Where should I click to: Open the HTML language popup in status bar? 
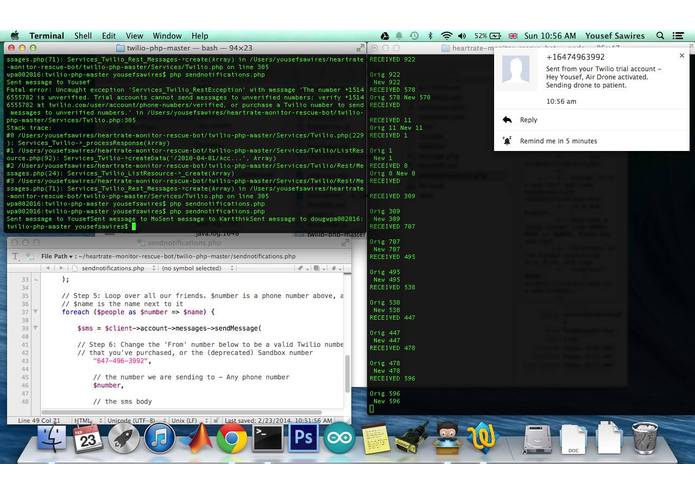tap(88, 420)
